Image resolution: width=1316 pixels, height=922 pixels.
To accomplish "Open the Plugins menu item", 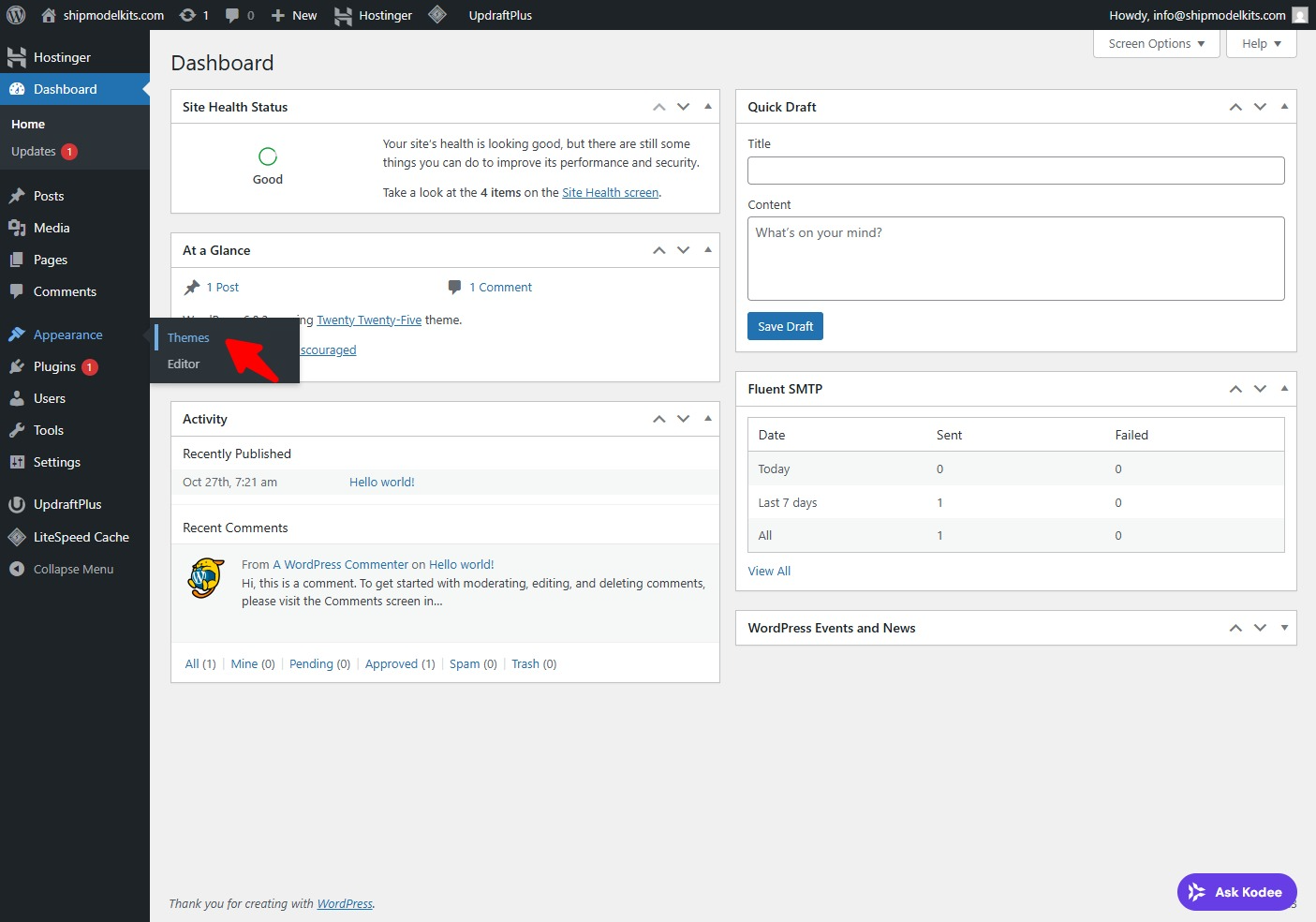I will point(54,366).
